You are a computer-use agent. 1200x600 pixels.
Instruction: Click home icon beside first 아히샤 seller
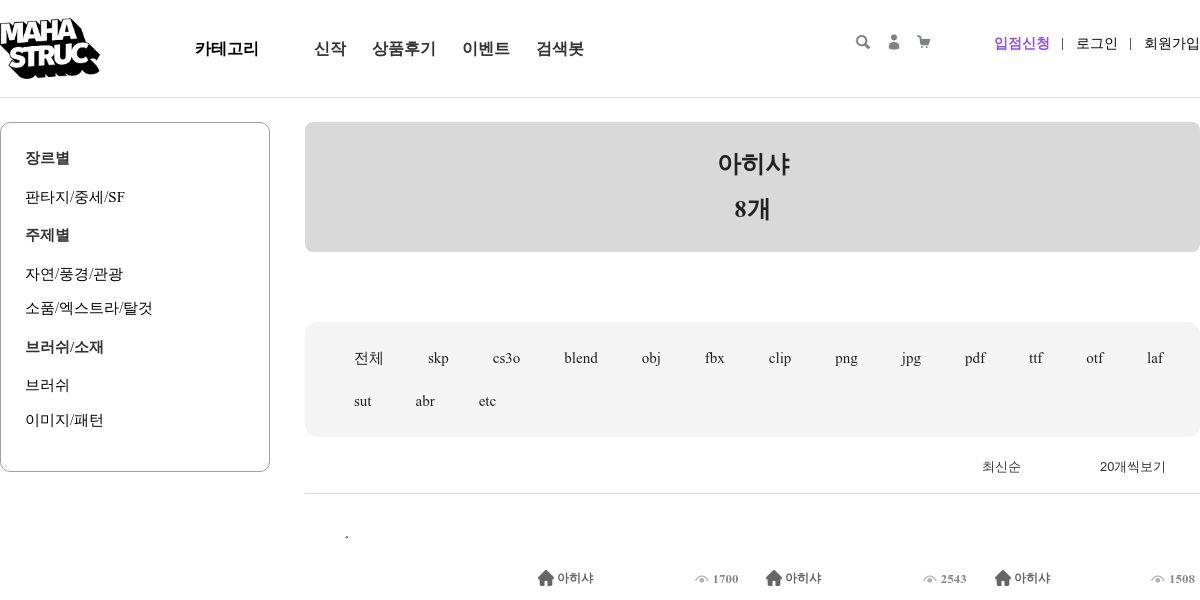point(546,578)
